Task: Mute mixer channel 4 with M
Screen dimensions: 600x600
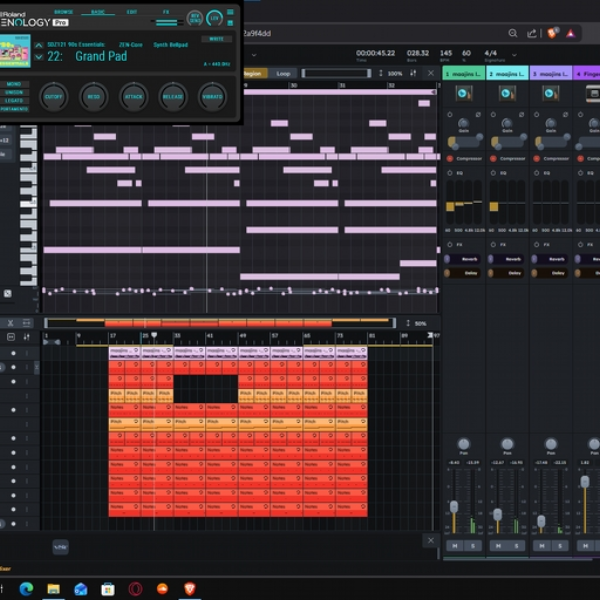Action: point(585,546)
